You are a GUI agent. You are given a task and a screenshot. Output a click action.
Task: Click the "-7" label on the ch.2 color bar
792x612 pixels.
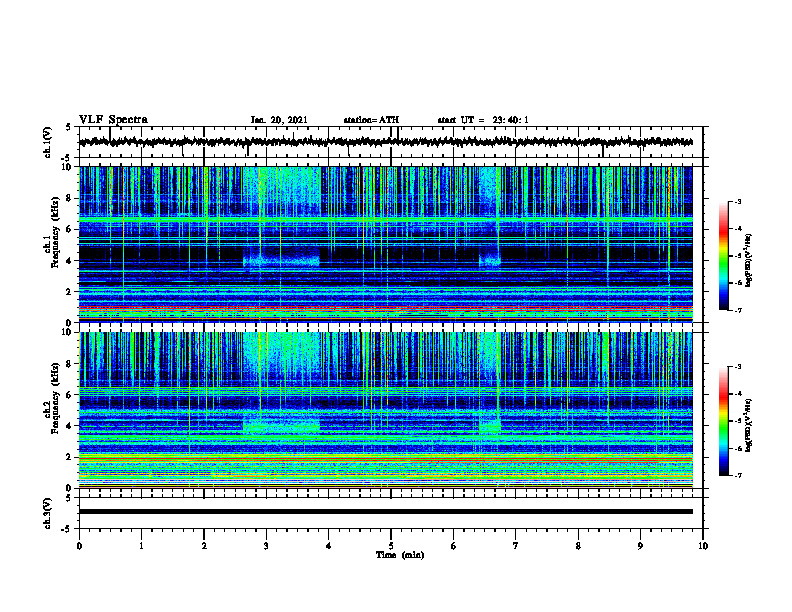click(737, 475)
